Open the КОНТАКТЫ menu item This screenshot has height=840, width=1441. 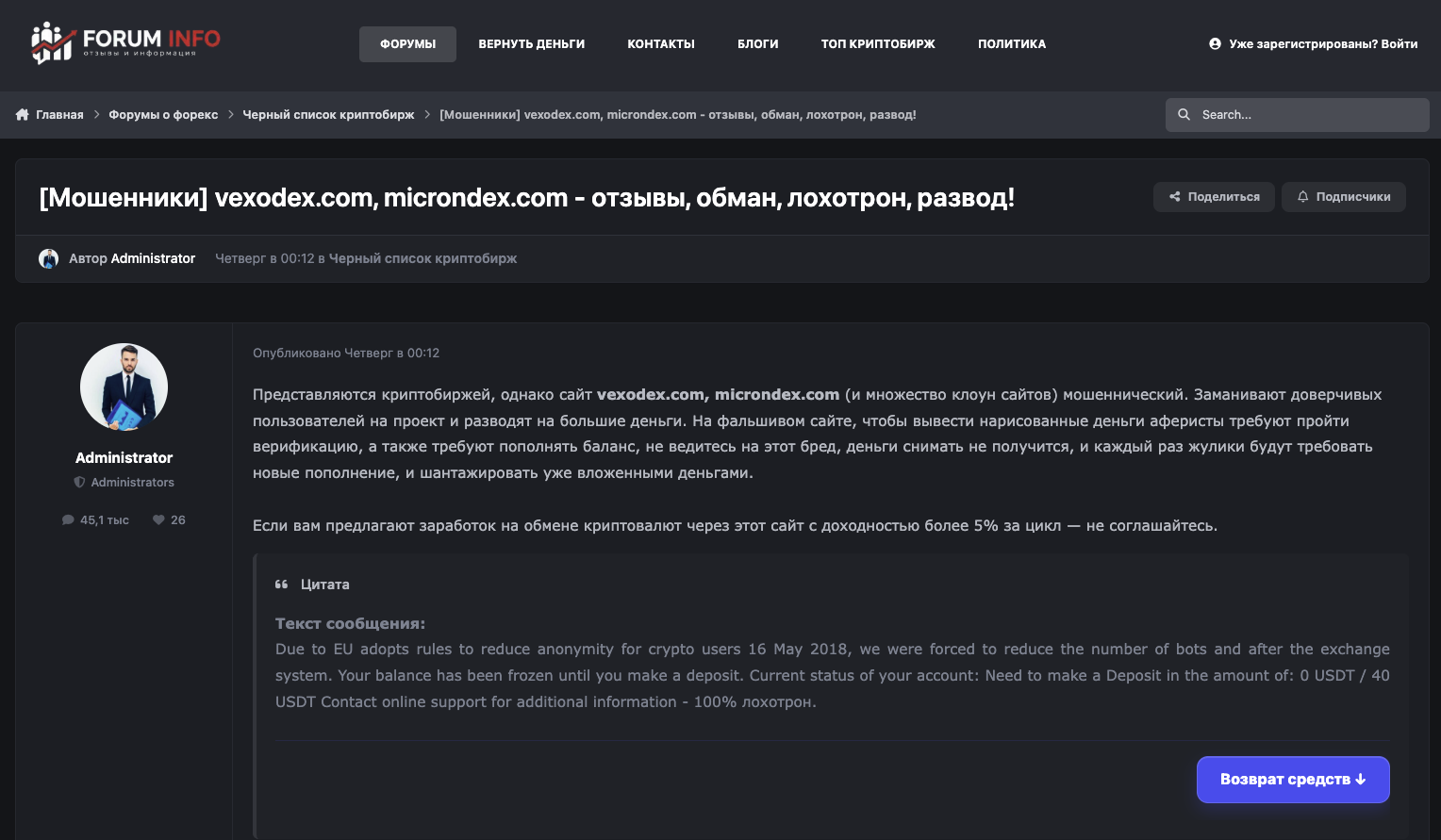click(661, 44)
